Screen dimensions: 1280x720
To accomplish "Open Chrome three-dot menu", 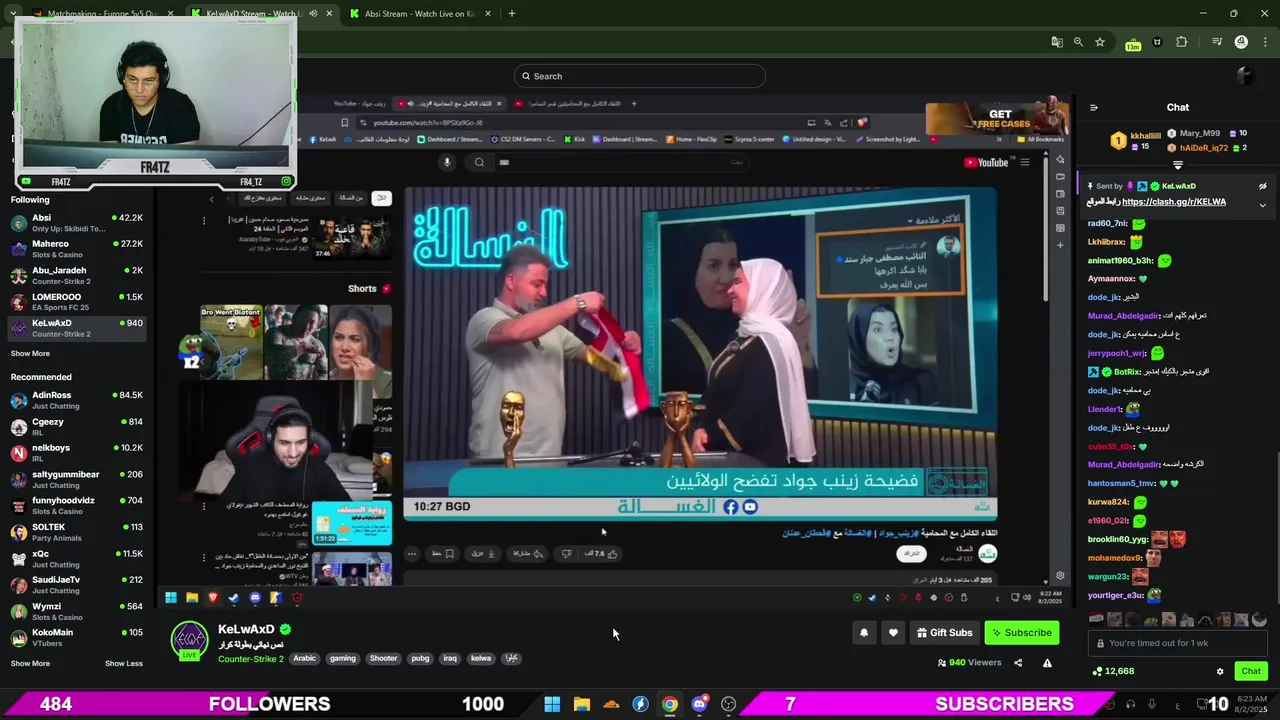I will tap(1263, 42).
